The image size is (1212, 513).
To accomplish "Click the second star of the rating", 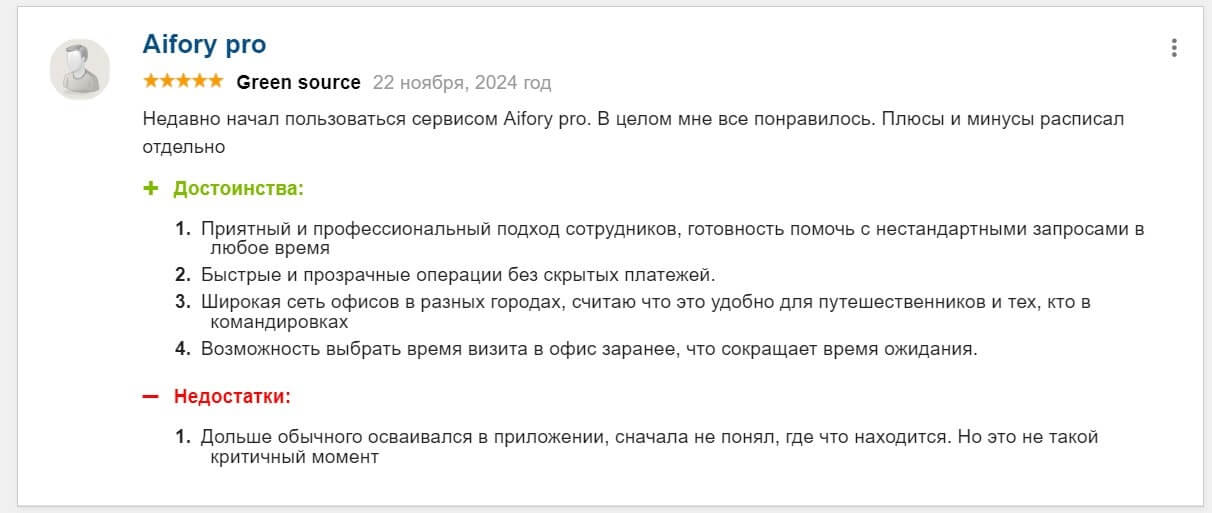I will (167, 81).
